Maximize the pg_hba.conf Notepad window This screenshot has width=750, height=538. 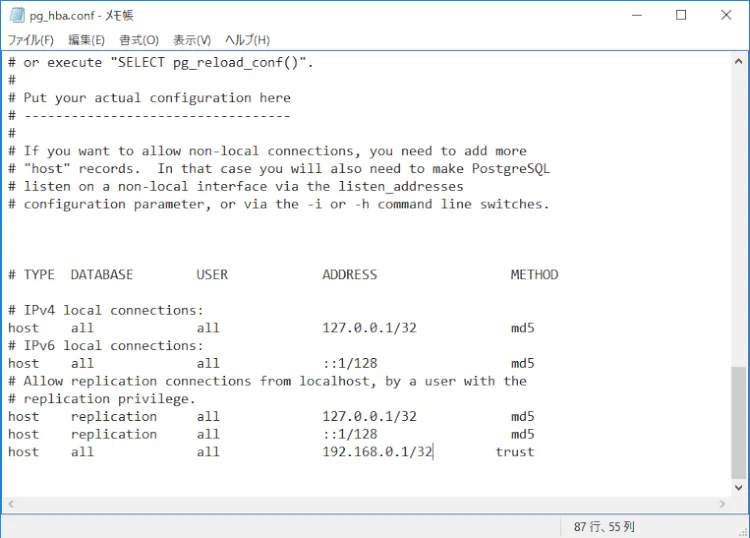[x=681, y=15]
